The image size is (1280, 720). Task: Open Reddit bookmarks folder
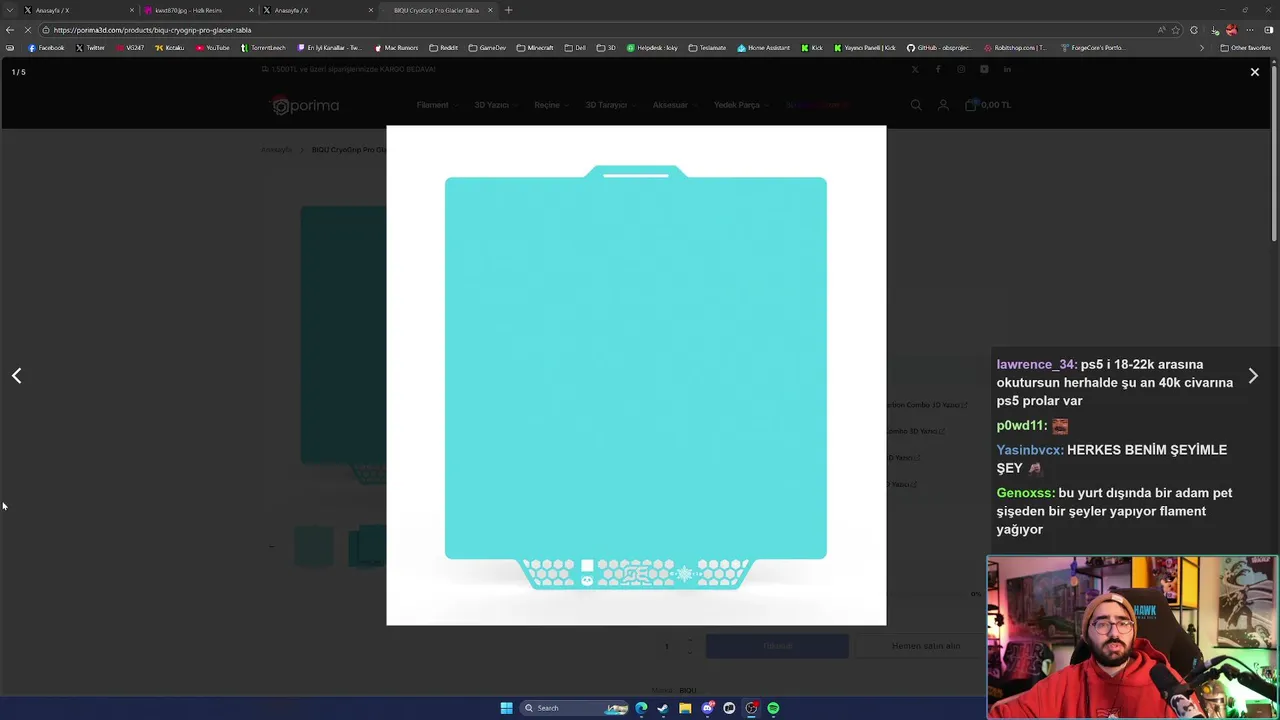click(443, 48)
